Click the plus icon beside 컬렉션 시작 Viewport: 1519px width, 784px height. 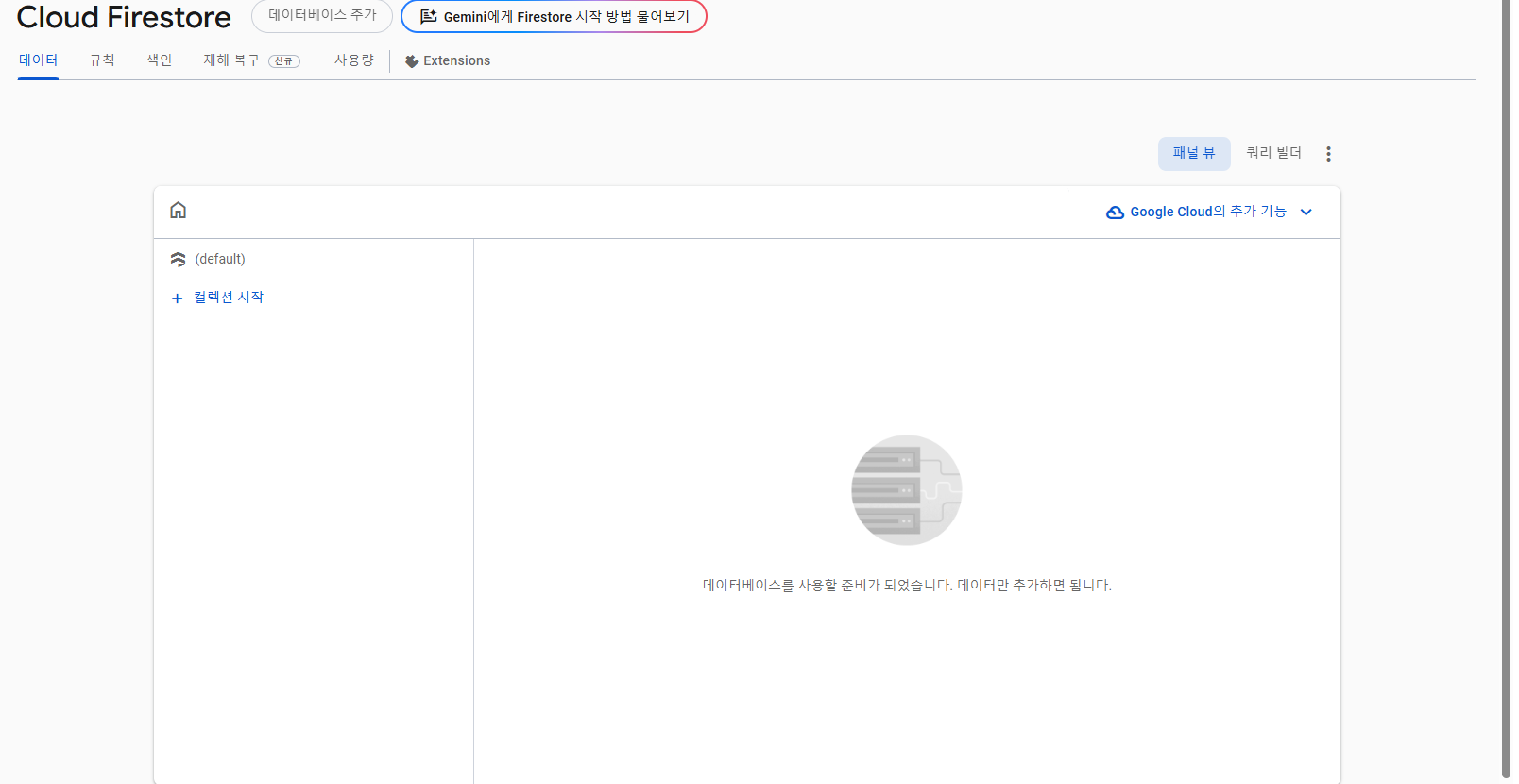(177, 298)
